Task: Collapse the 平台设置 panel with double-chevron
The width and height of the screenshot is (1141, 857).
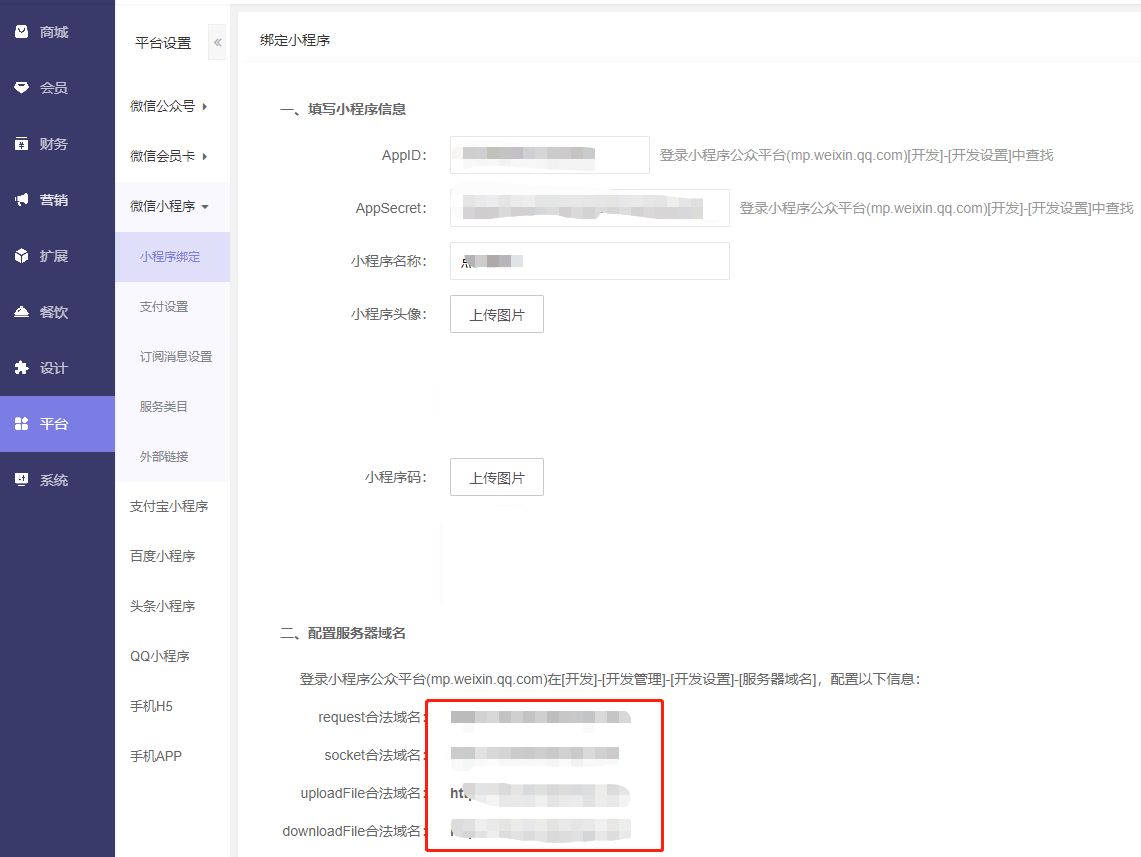Action: pos(217,43)
